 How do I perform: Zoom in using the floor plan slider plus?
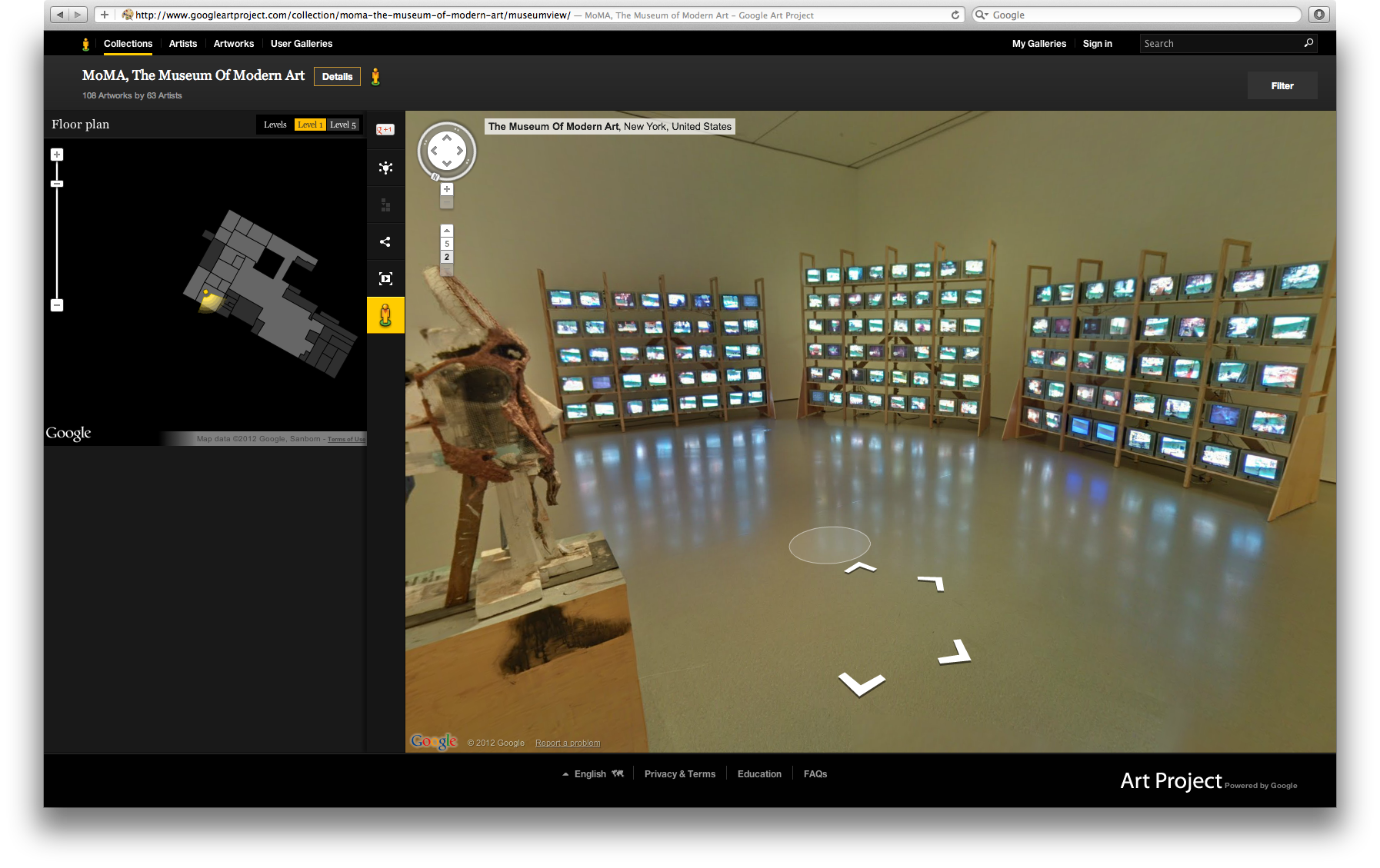56,154
